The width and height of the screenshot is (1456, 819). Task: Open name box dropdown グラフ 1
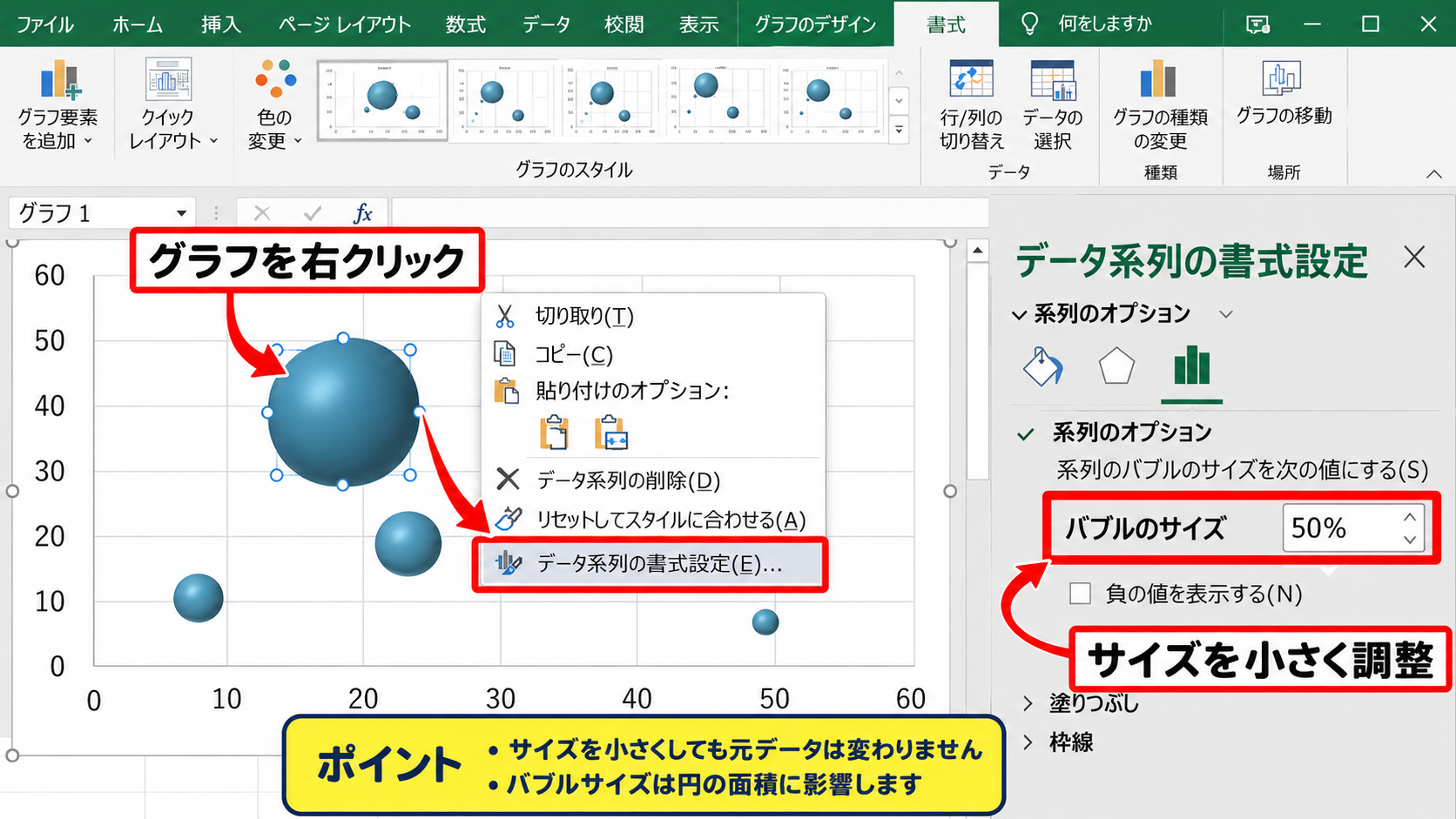point(181,213)
